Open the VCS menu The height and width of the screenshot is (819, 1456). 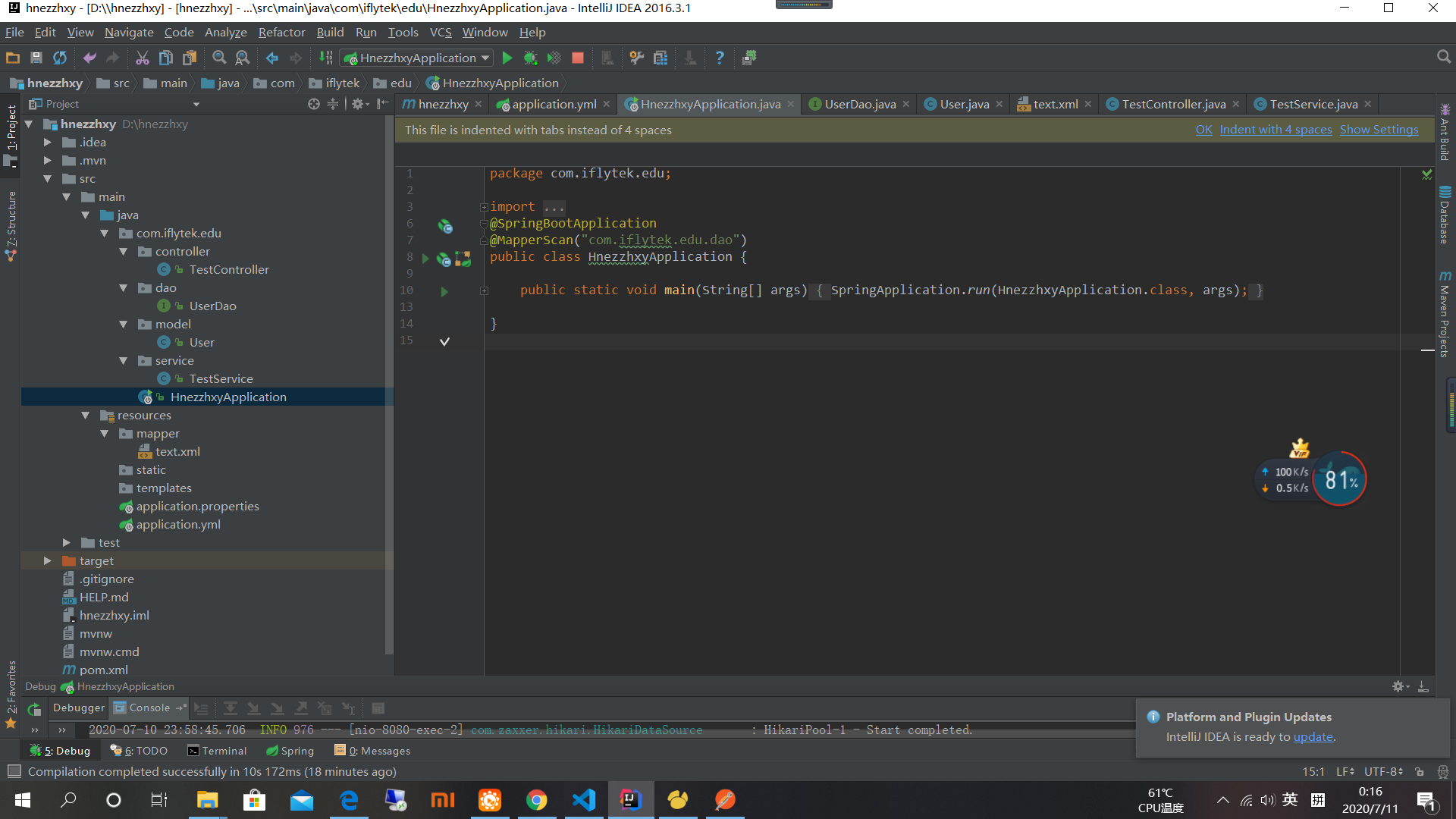pyautogui.click(x=441, y=32)
